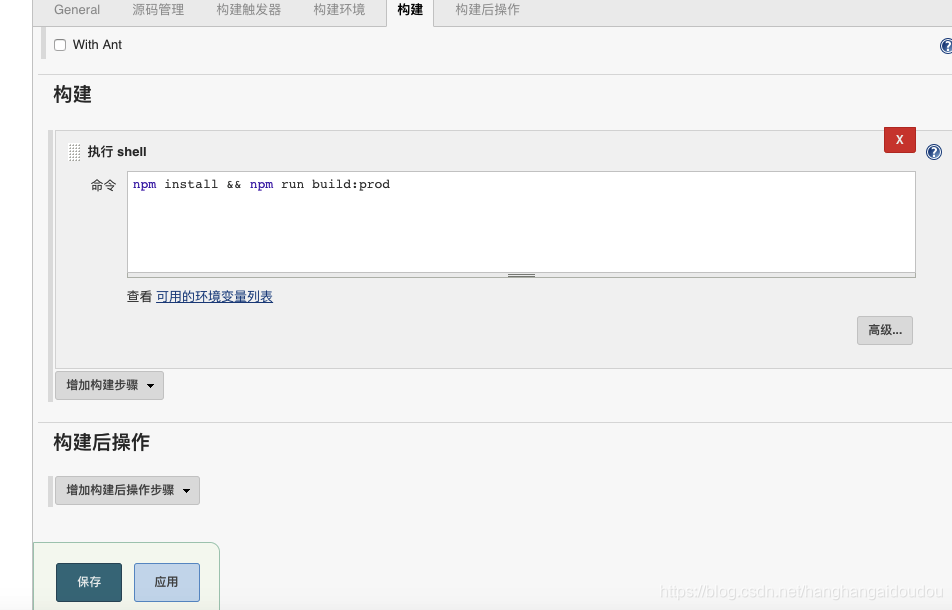This screenshot has width=952, height=610.
Task: Expand the 增加构建后操作步骤 dropdown
Action: (x=128, y=490)
